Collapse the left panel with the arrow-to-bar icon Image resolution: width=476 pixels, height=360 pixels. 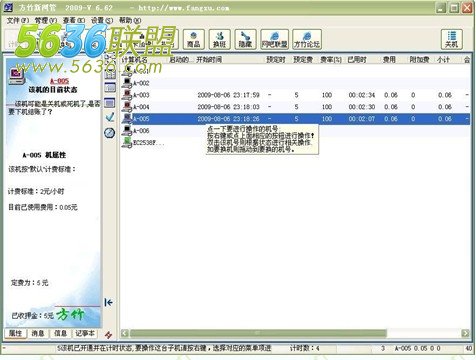pos(108,302)
